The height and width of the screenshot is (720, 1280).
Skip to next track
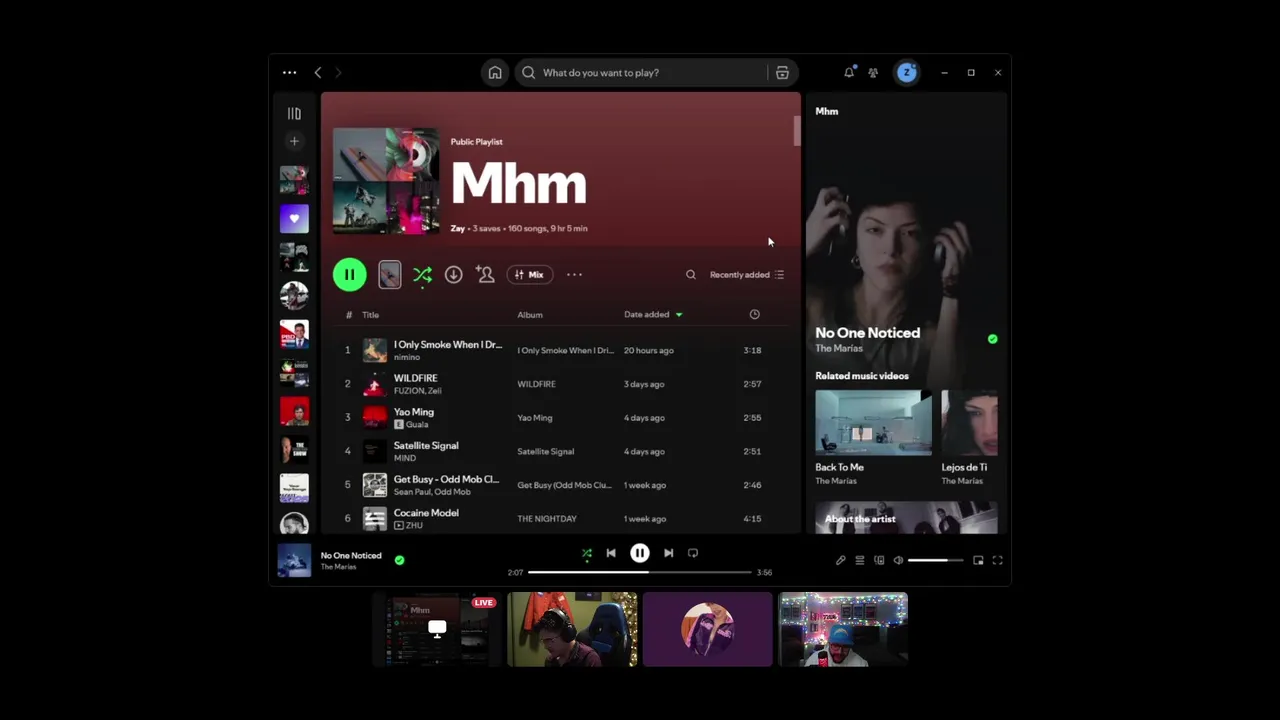[x=668, y=553]
